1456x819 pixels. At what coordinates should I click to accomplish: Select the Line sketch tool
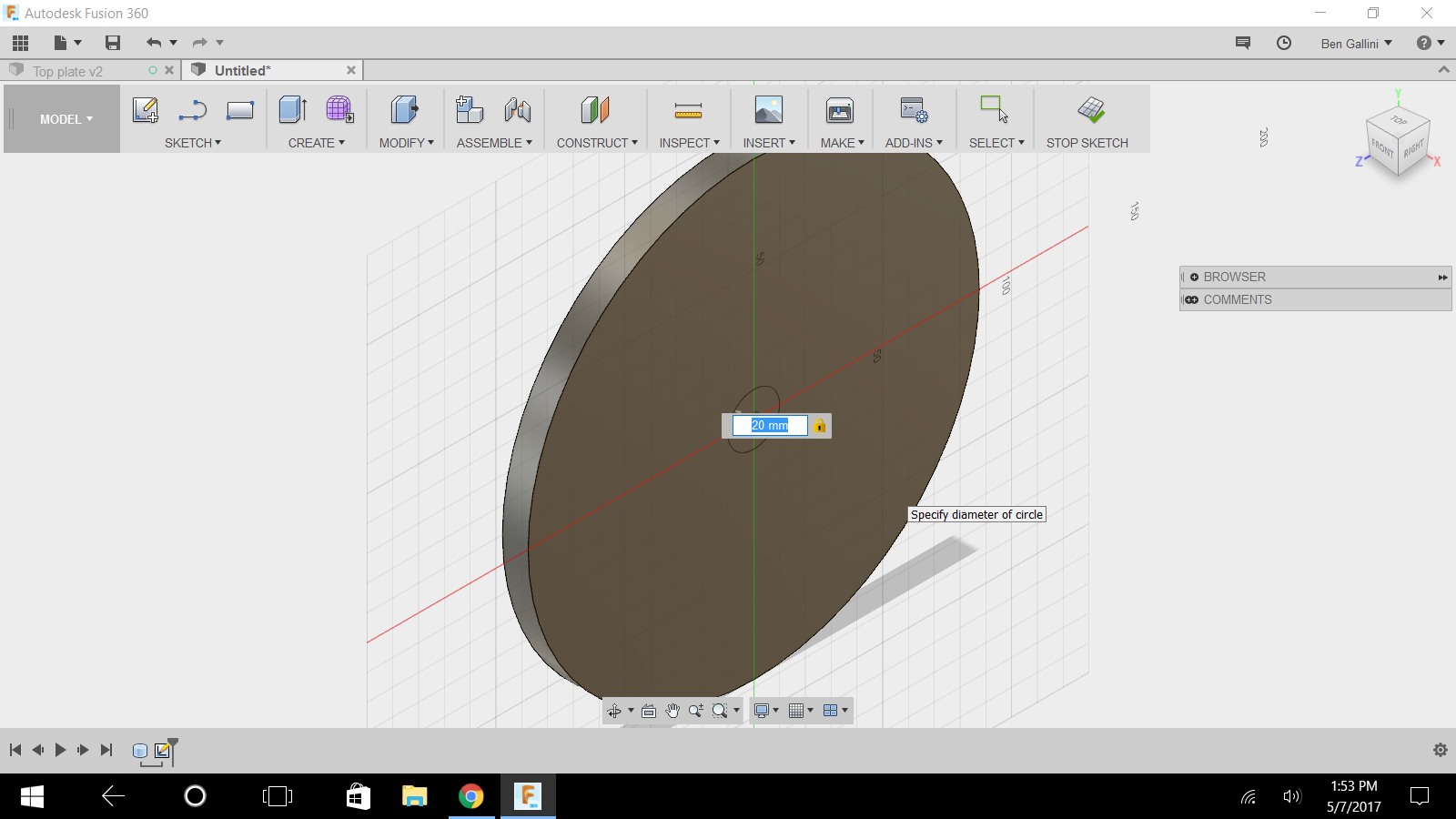point(193,110)
